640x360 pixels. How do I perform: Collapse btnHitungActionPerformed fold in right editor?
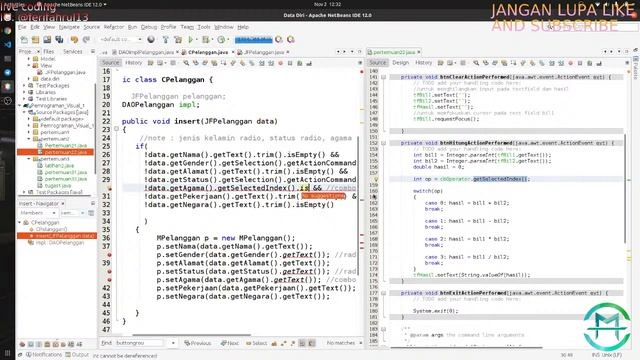pyautogui.click(x=383, y=143)
